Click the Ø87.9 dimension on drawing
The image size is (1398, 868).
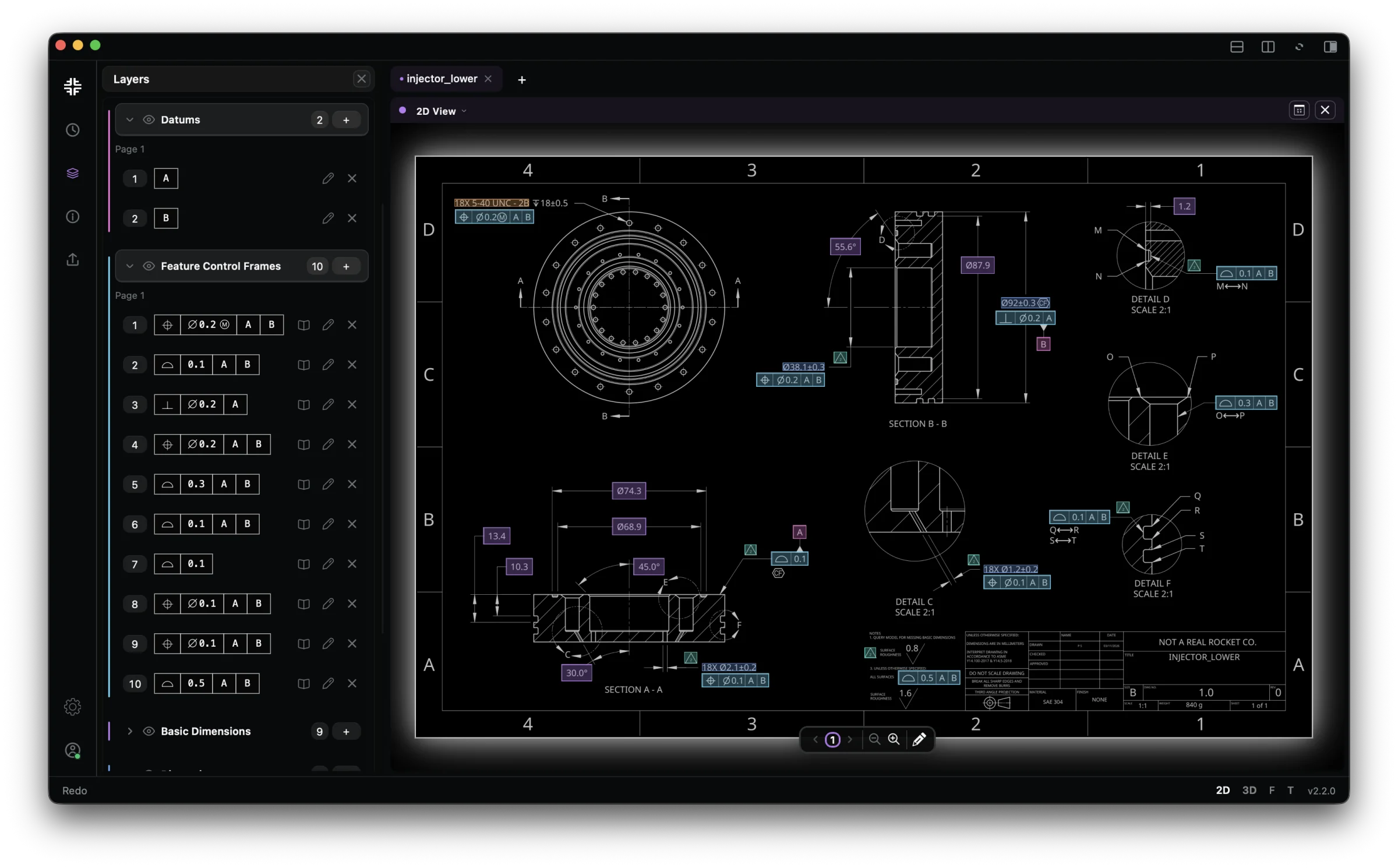click(x=977, y=265)
